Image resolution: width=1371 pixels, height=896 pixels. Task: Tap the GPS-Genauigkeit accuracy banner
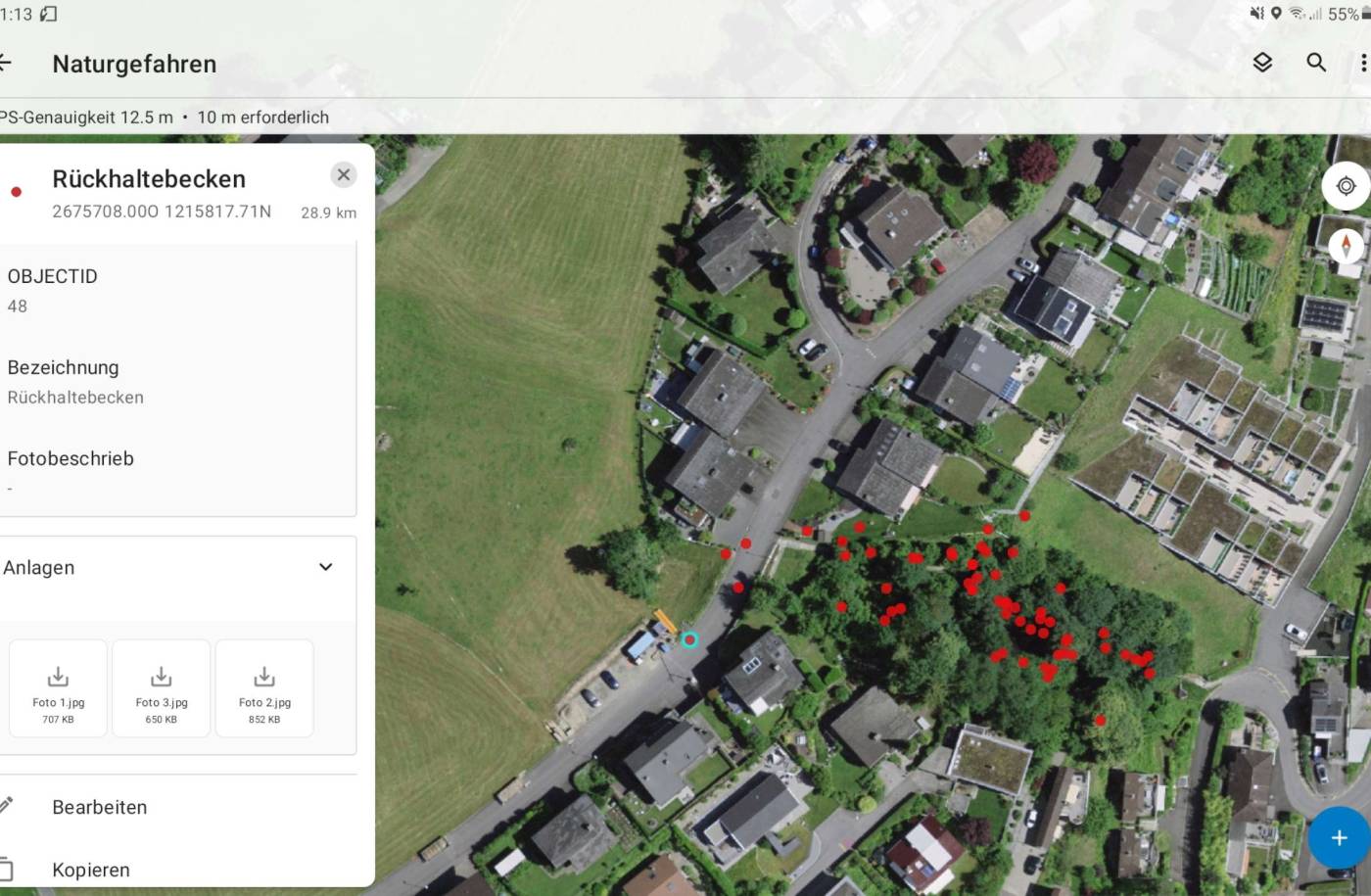coord(165,117)
